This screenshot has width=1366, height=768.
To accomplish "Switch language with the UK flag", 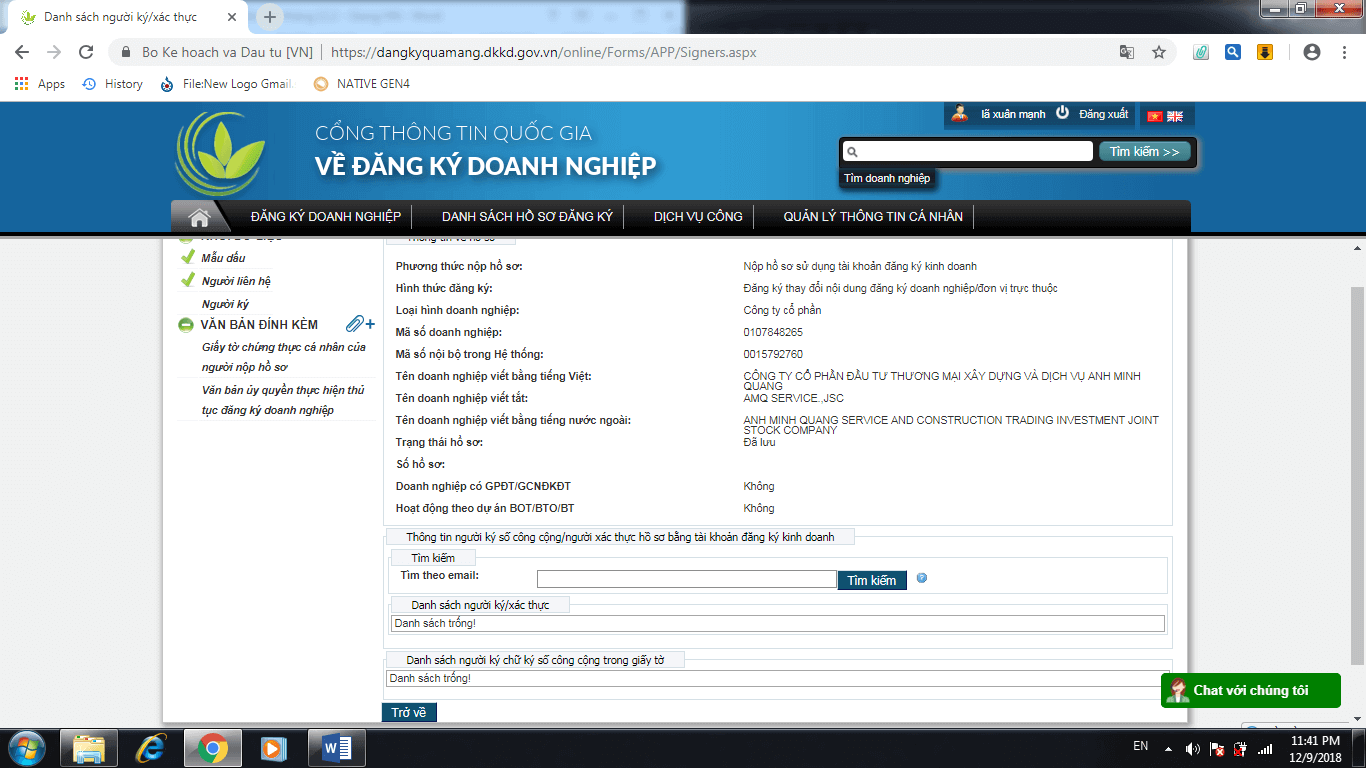I will click(x=1174, y=116).
